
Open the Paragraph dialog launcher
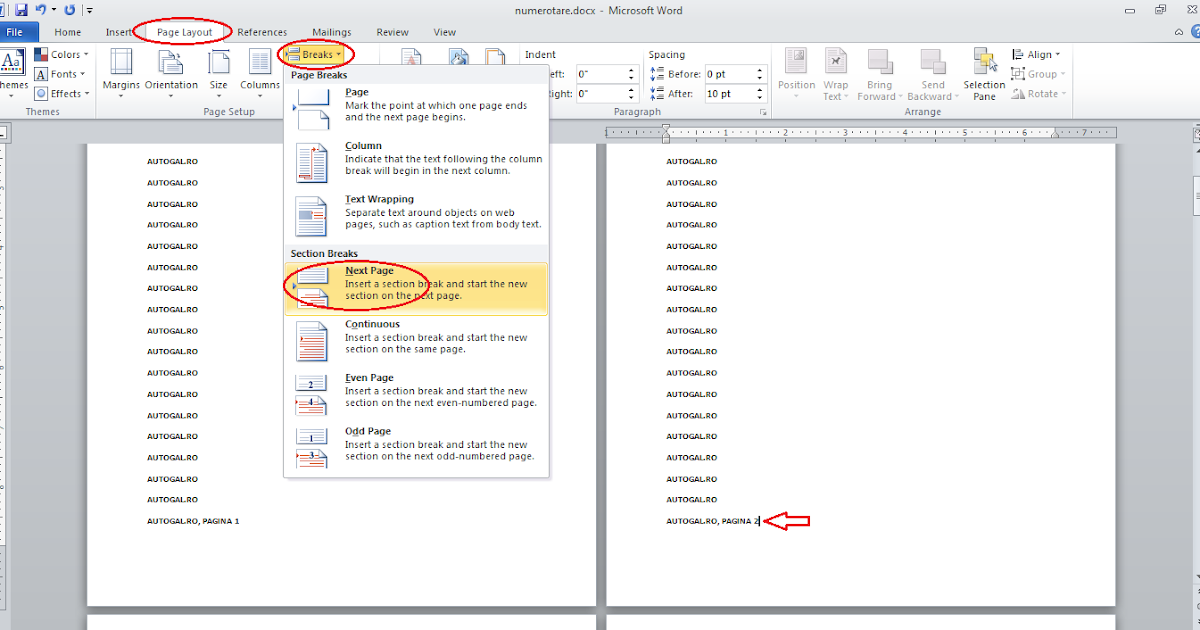(763, 113)
